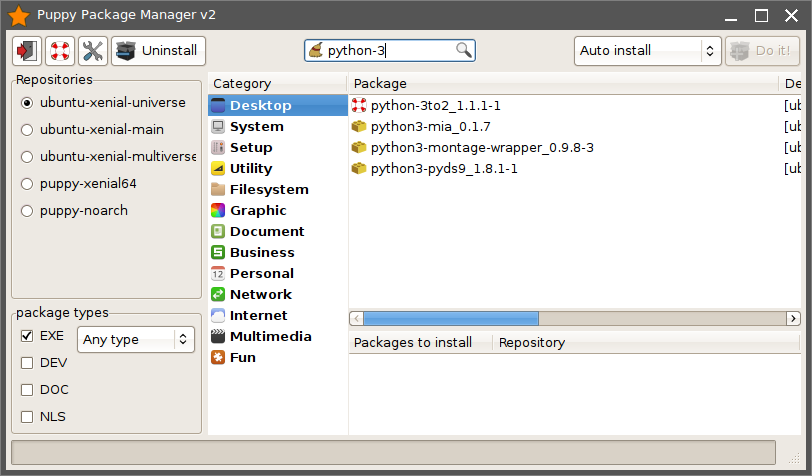Select package python3-pyds9_1.8.1-1

(575, 168)
